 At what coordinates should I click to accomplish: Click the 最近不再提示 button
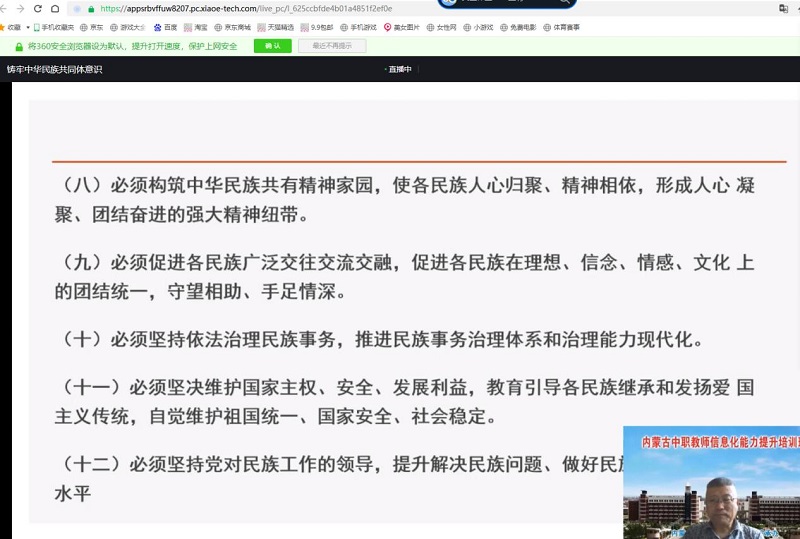pos(332,46)
